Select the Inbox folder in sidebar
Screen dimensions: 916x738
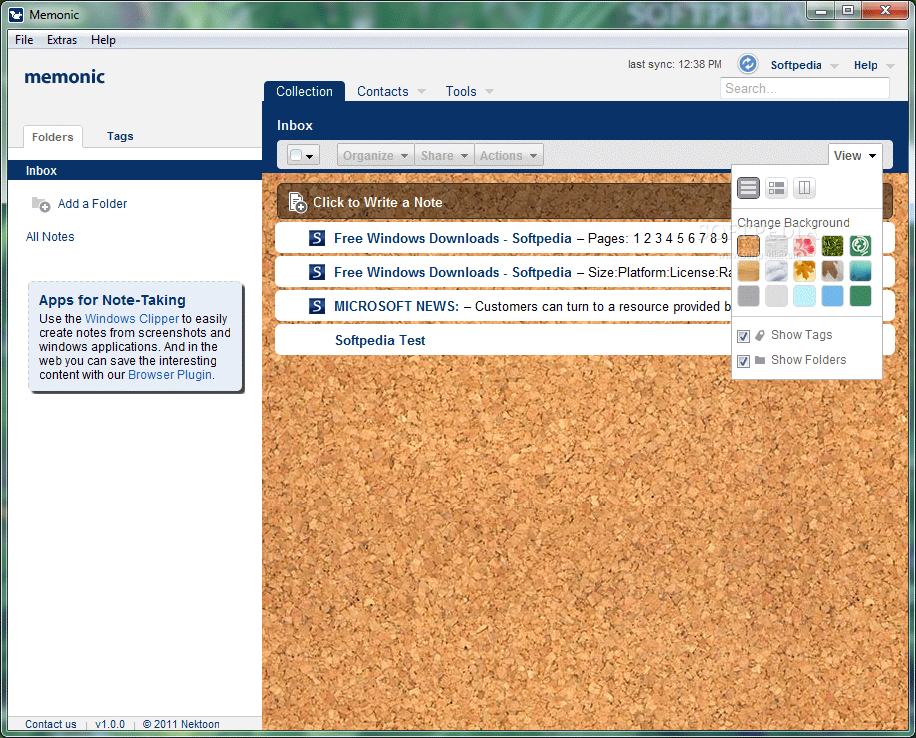[x=135, y=171]
